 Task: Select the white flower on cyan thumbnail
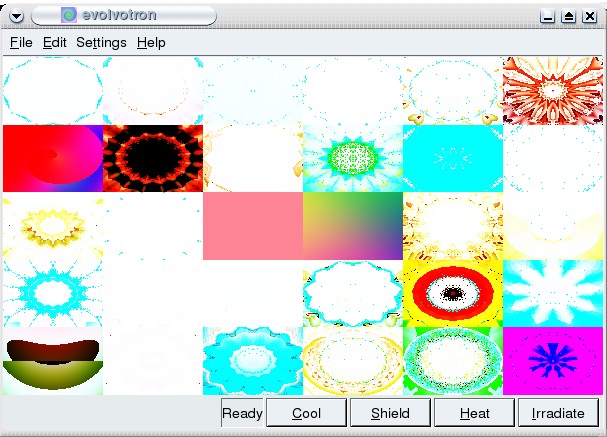(553, 293)
